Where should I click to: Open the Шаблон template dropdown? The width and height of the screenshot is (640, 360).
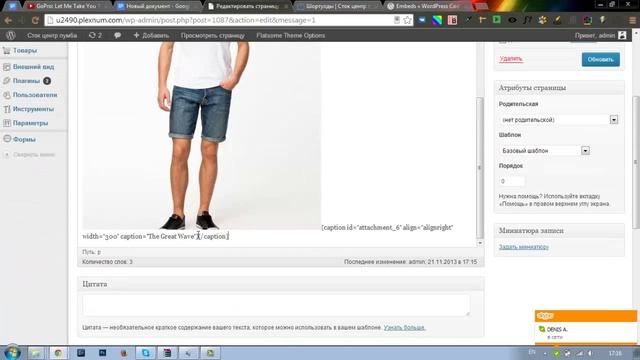pos(544,151)
